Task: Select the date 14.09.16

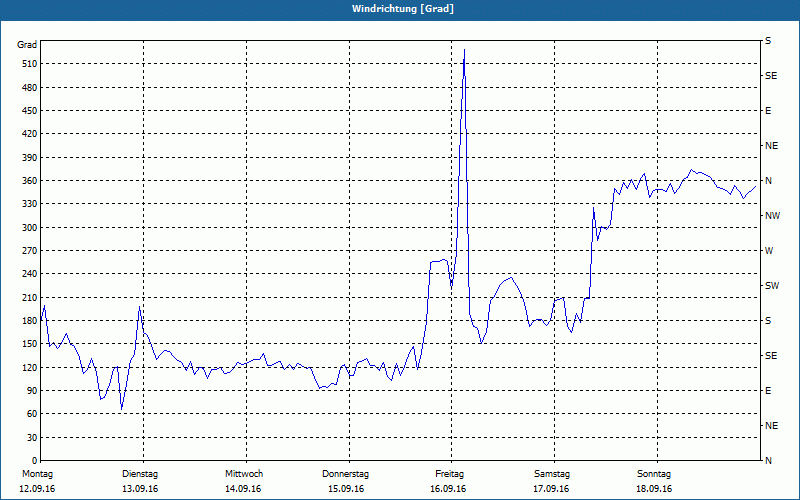Action: click(x=243, y=489)
